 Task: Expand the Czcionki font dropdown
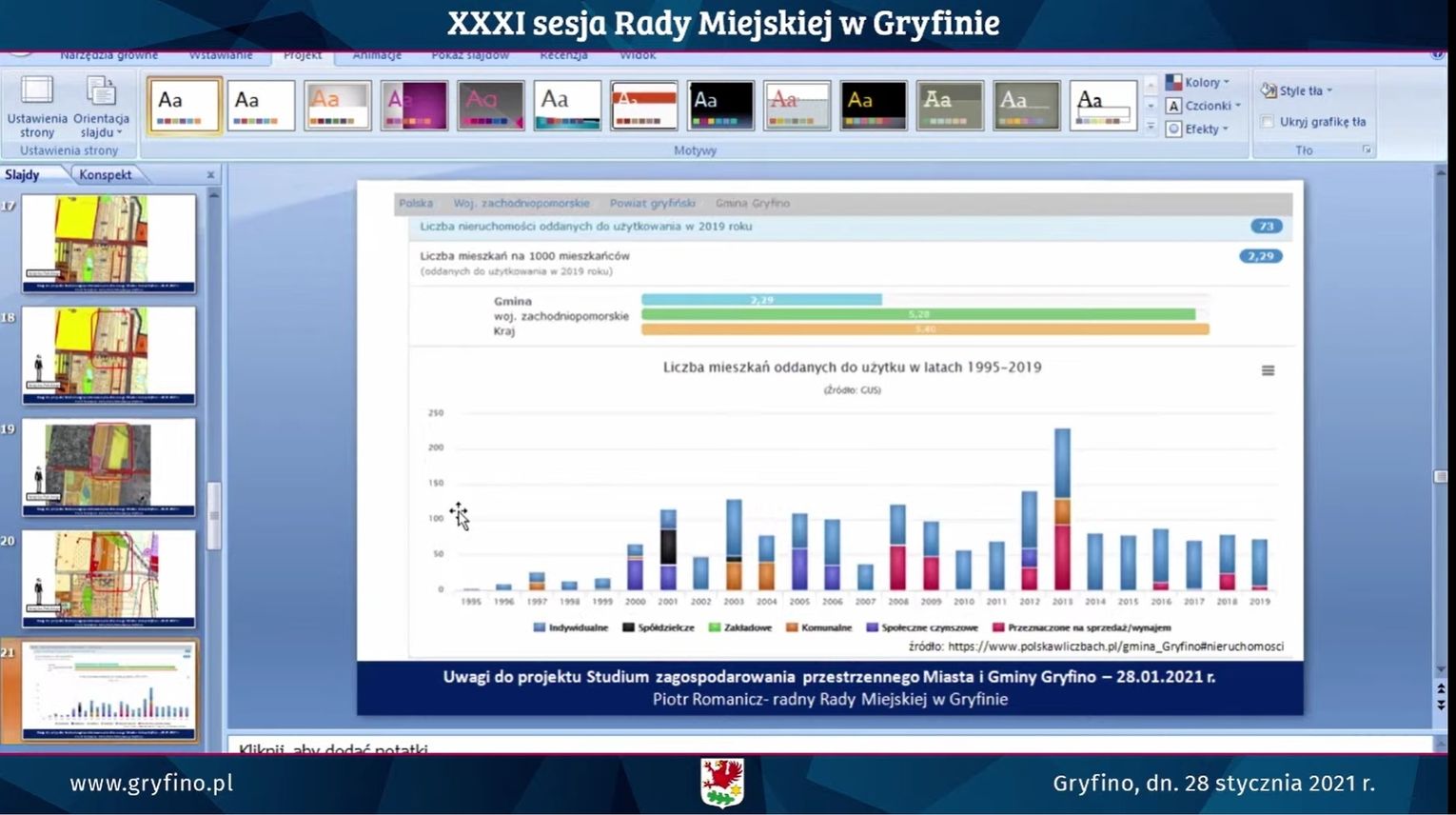tap(1205, 106)
